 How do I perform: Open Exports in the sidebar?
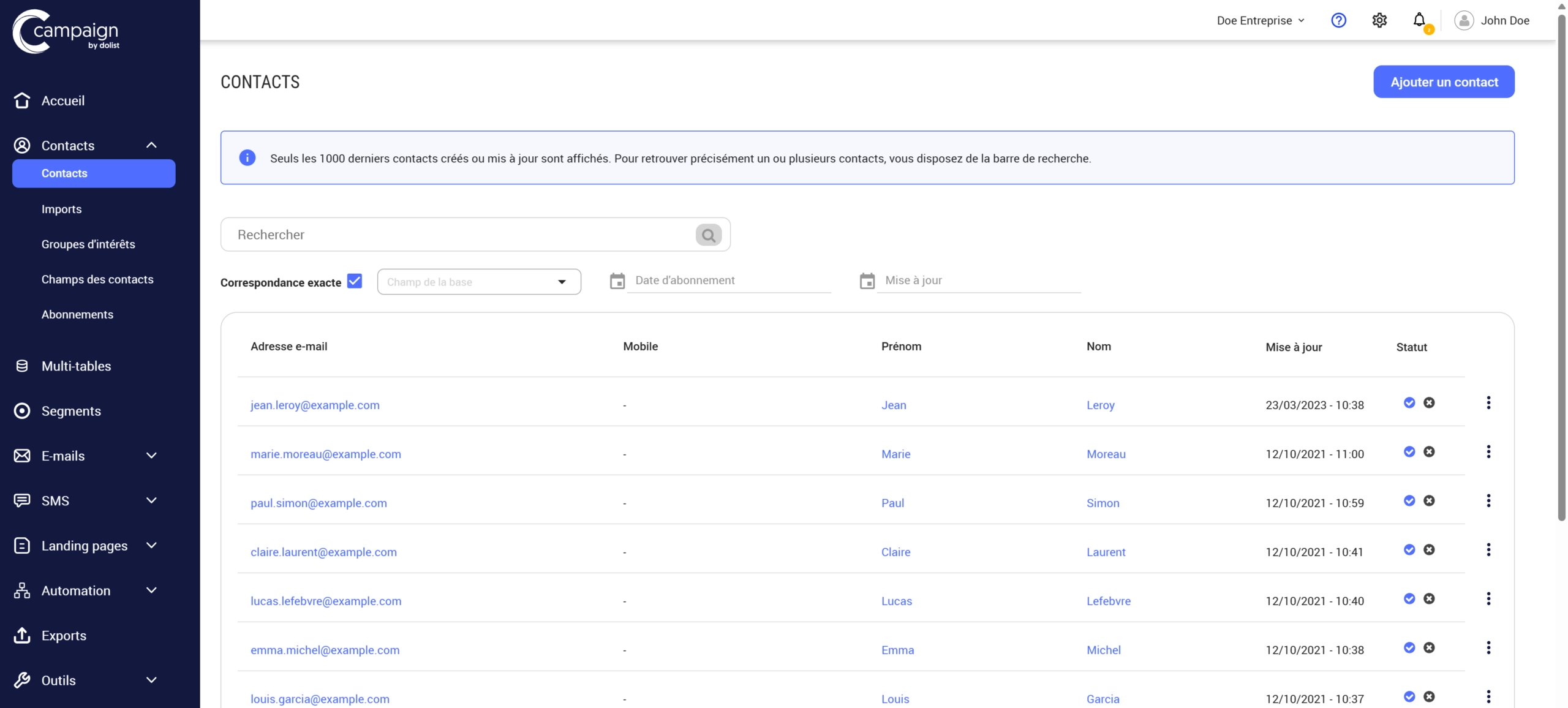tap(64, 636)
